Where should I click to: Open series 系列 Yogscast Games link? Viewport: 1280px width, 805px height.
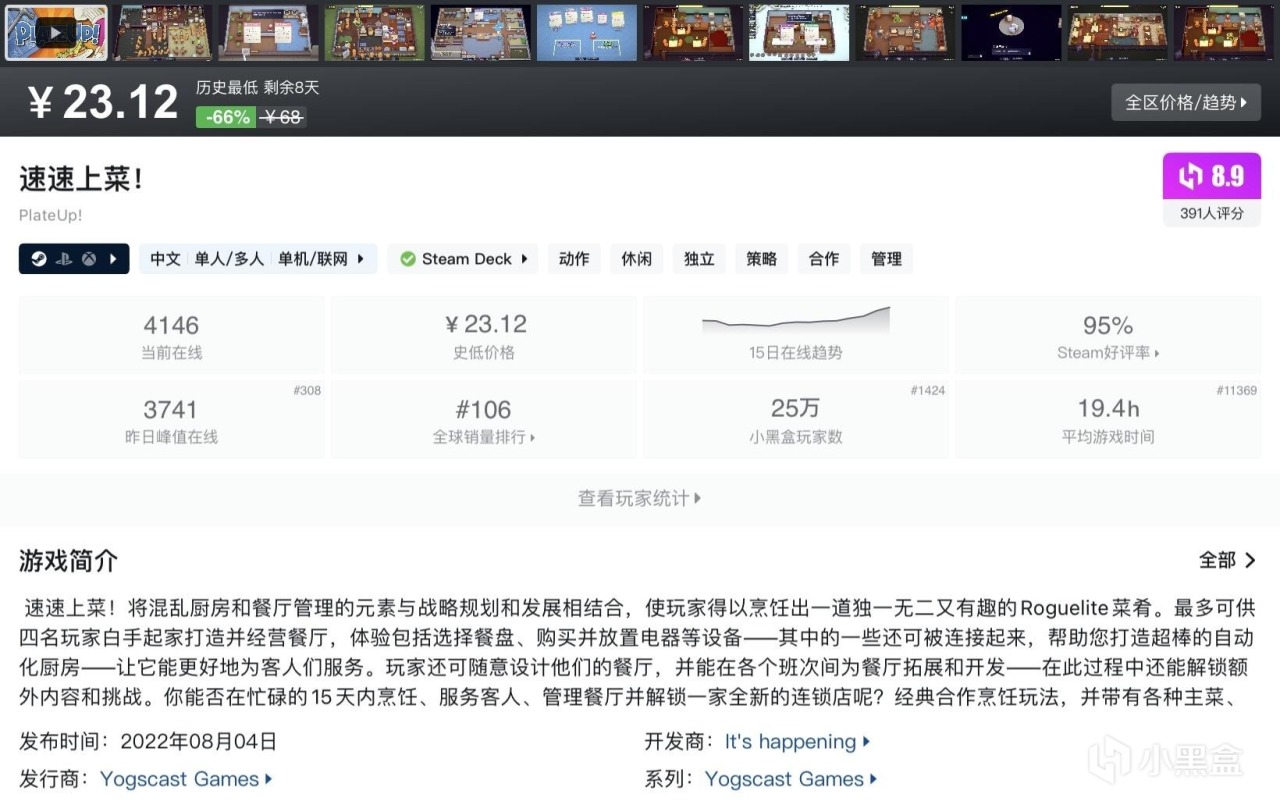(791, 779)
